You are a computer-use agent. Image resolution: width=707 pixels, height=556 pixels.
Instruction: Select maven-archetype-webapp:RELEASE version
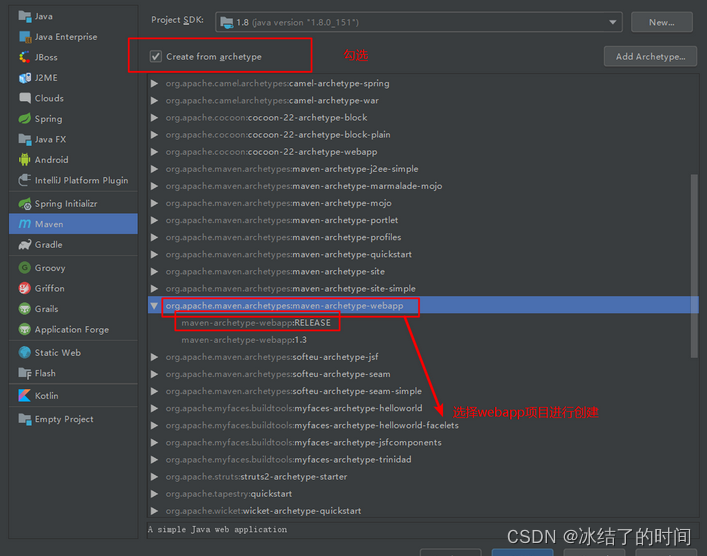(256, 323)
